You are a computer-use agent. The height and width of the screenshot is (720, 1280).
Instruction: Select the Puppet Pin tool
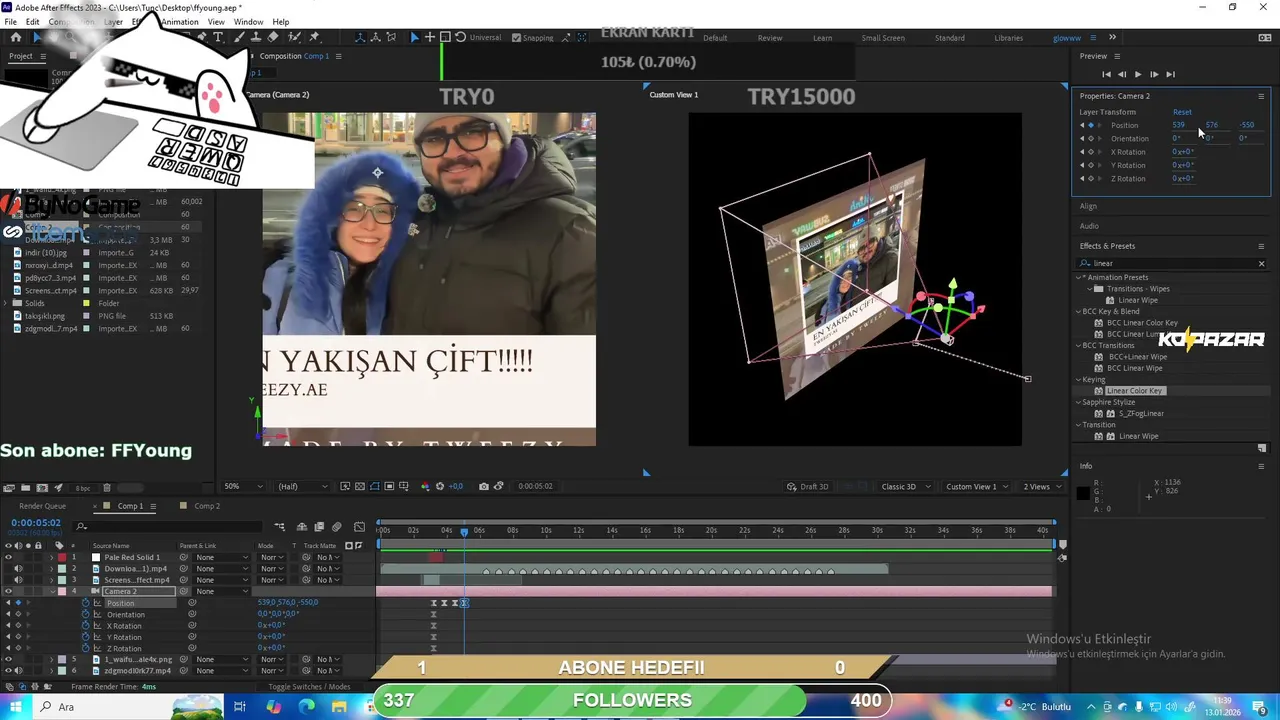(x=314, y=37)
